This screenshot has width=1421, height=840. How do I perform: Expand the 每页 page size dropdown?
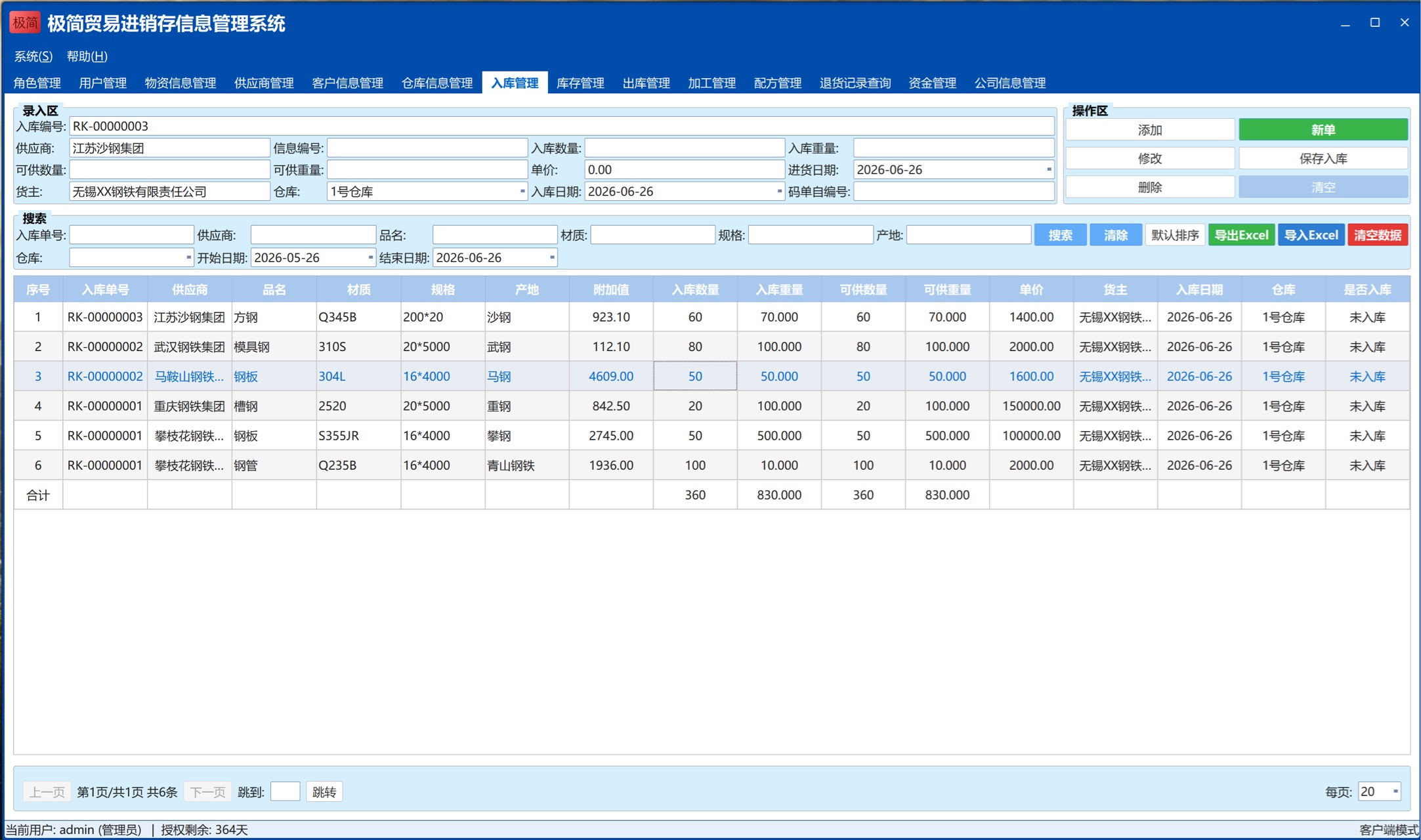pos(1395,791)
